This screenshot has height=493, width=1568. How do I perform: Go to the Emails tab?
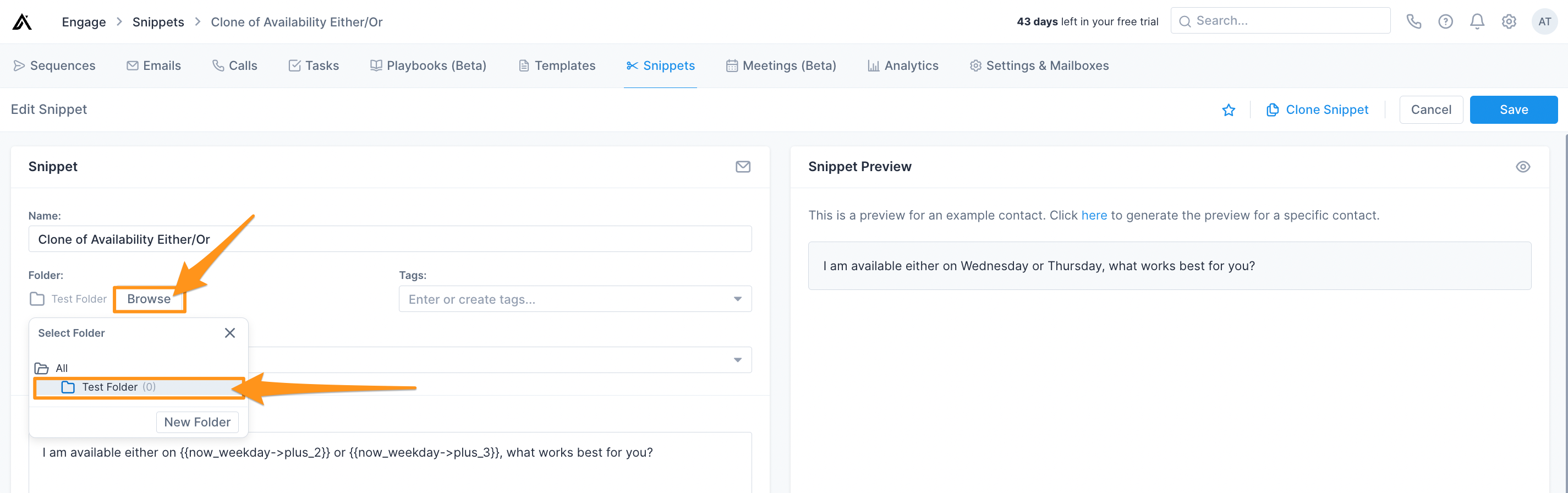click(153, 65)
